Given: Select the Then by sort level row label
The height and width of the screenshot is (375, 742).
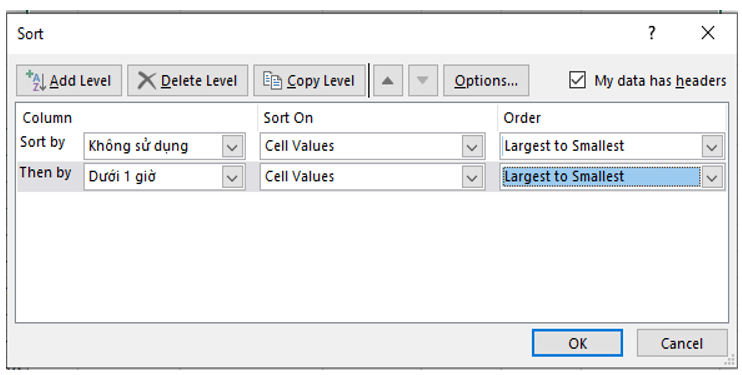Looking at the screenshot, I should 45,173.
